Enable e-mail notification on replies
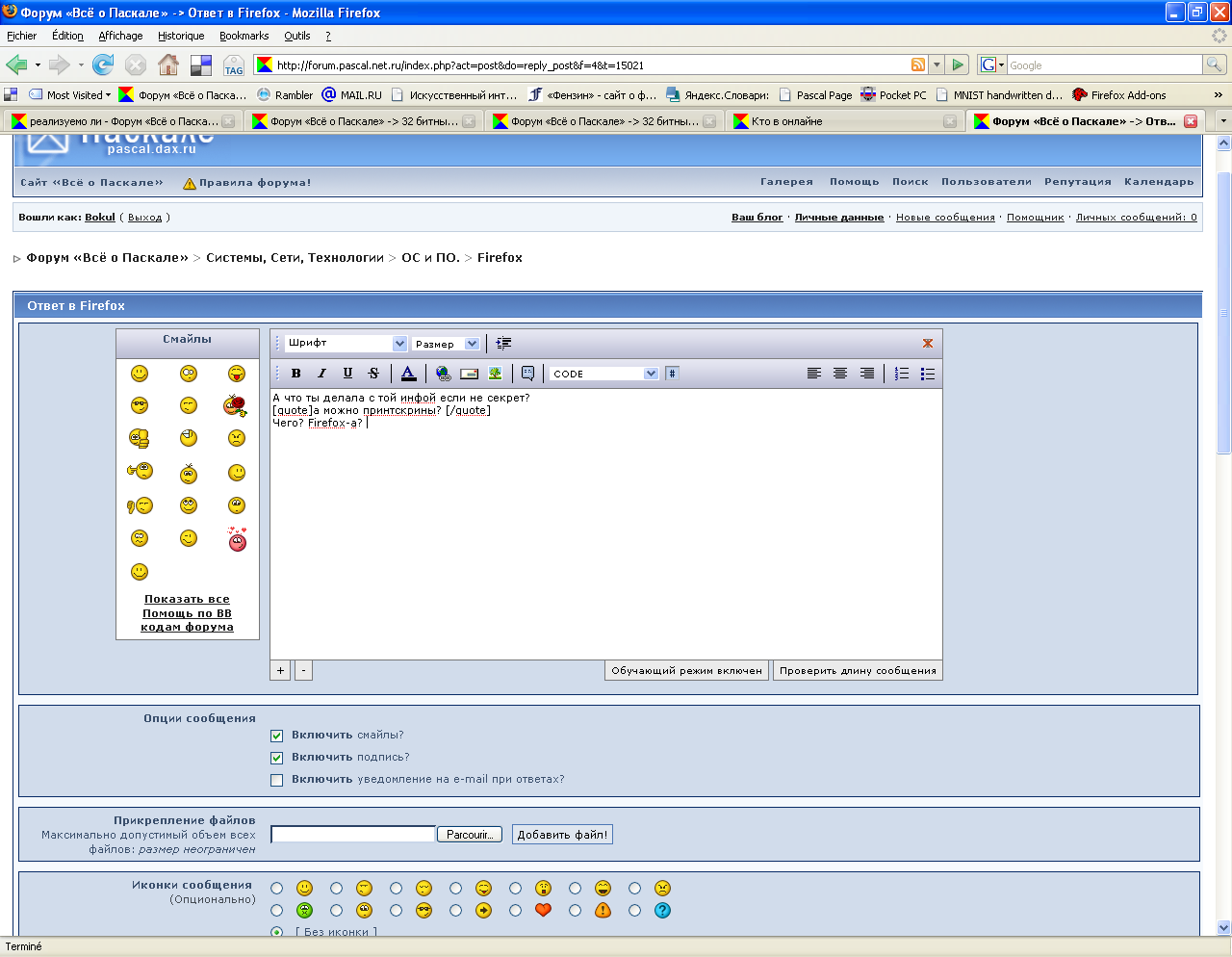Viewport: 1232px width, 957px height. pyautogui.click(x=277, y=780)
